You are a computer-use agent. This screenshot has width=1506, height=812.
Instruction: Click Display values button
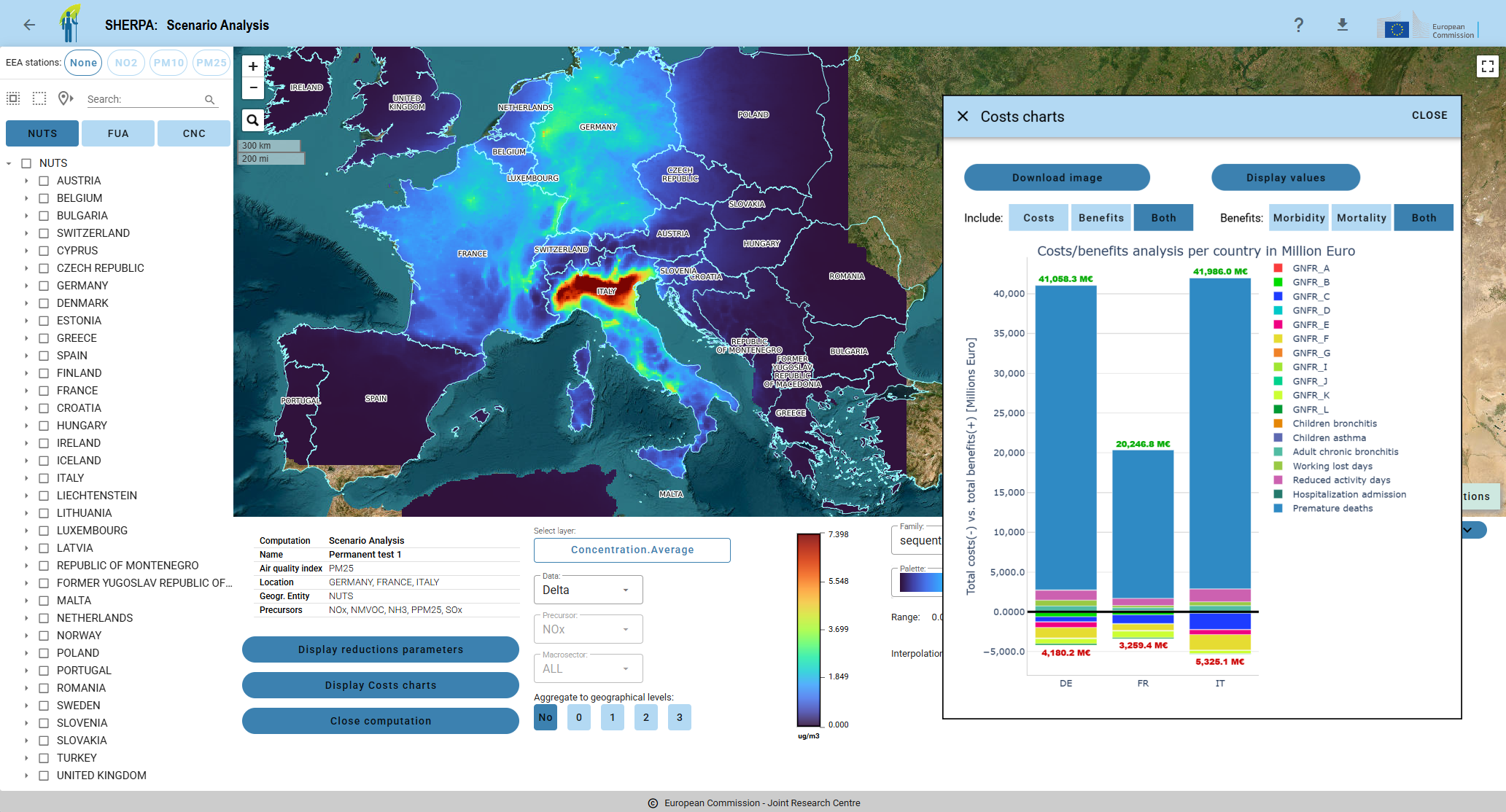pos(1286,178)
